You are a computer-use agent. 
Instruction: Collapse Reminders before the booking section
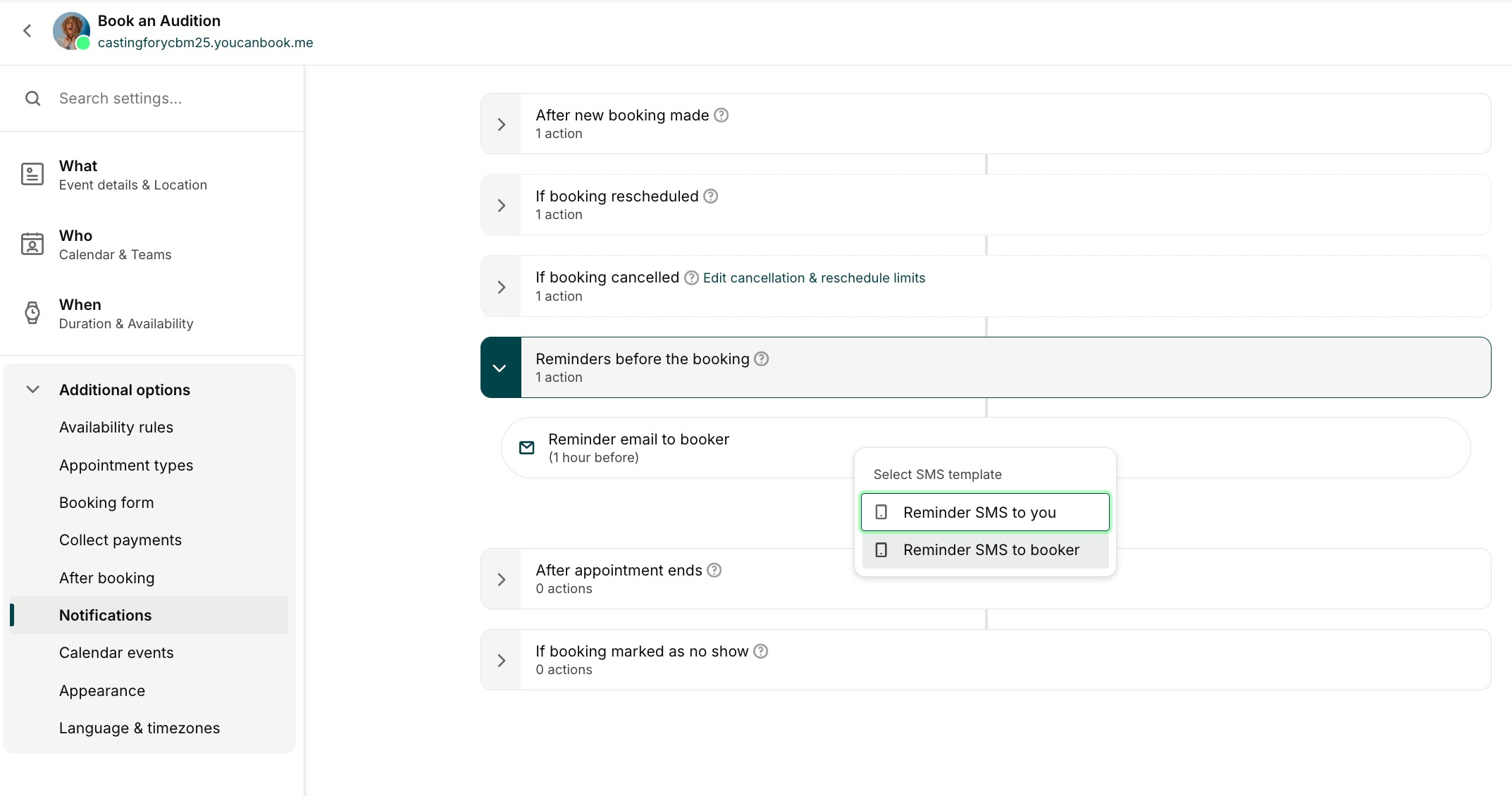point(500,368)
